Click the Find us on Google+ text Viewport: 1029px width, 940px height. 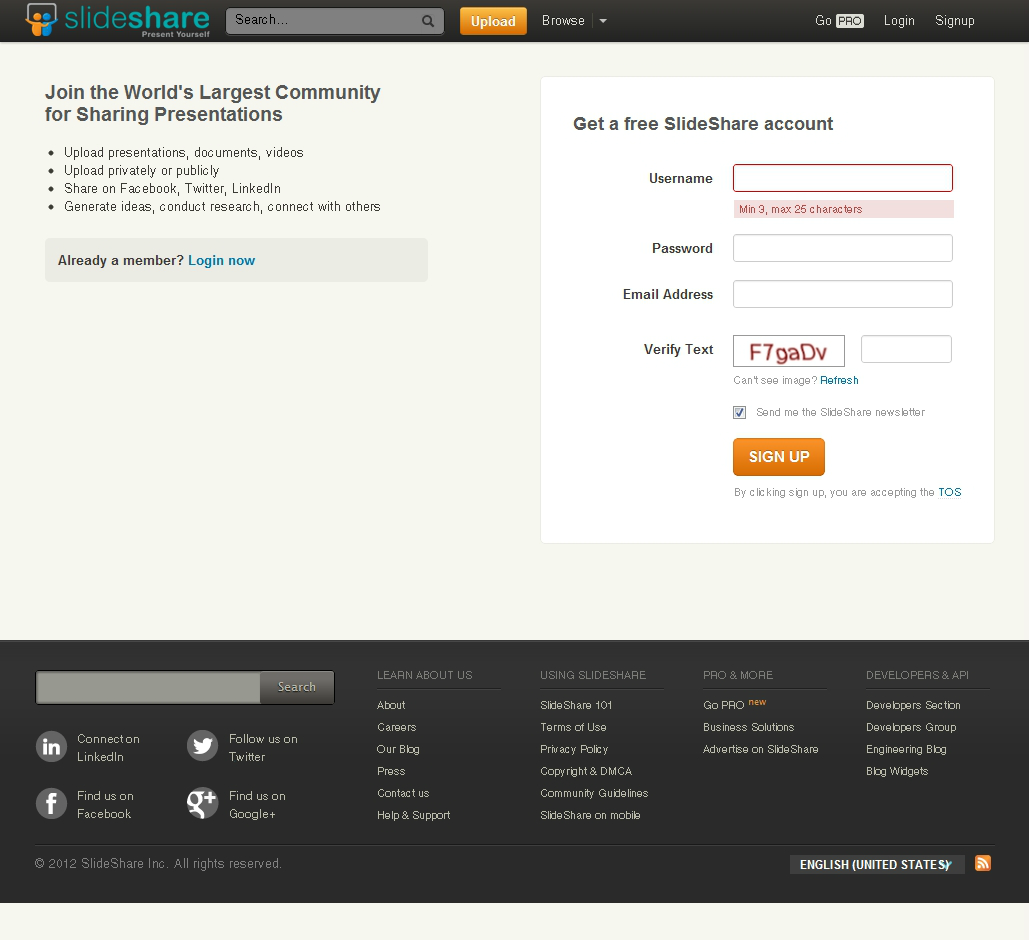coord(257,805)
